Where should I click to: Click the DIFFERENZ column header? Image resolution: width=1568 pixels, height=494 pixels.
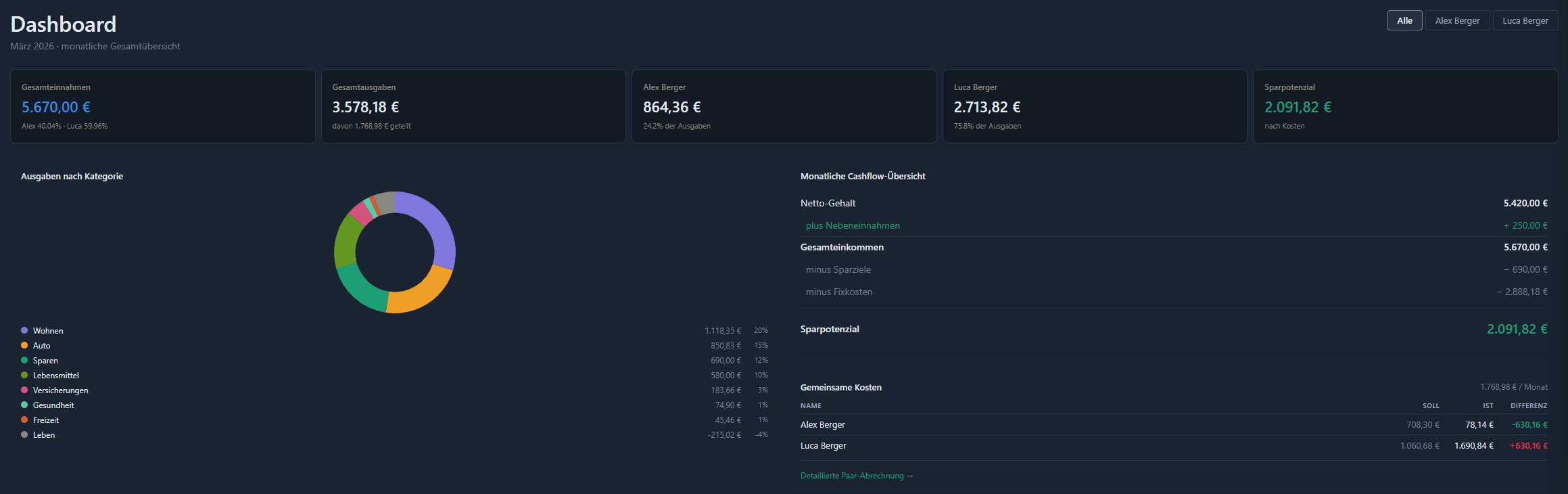1529,406
